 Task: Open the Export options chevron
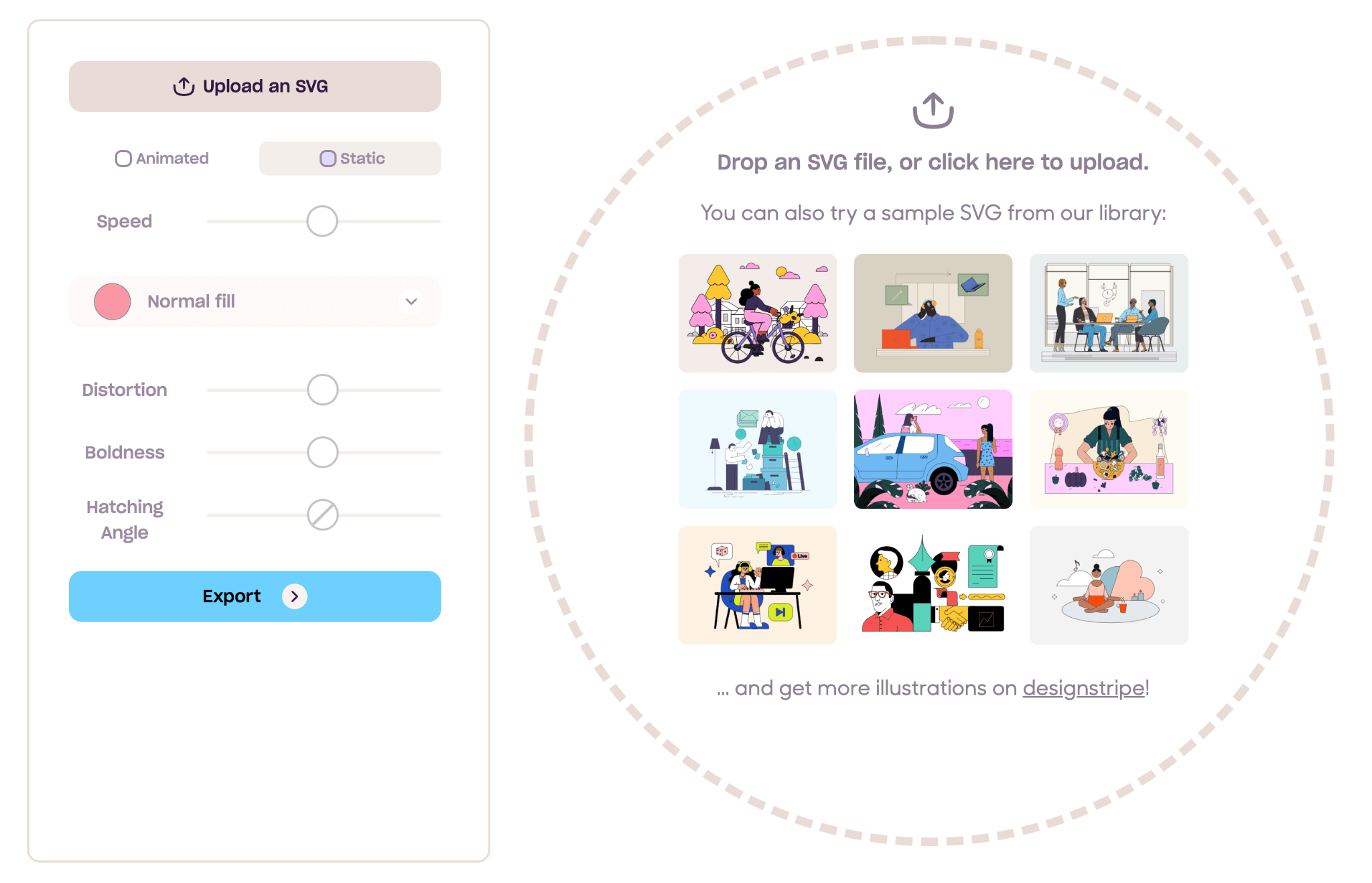tap(294, 596)
